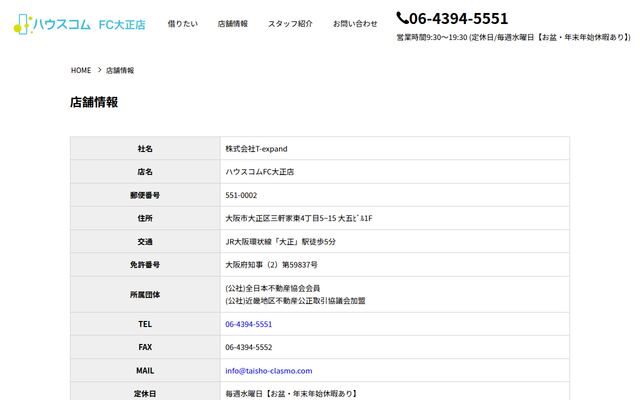
Task: Select the 店舗情報 page heading
Action: 94,102
